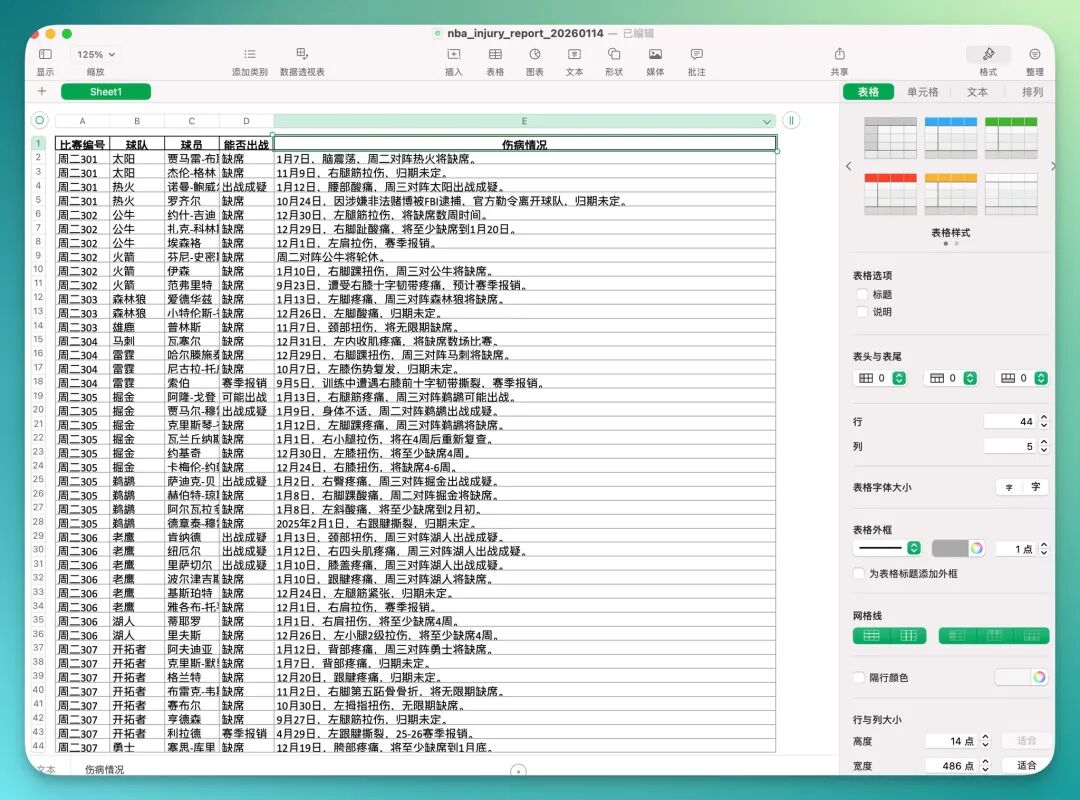Image resolution: width=1080 pixels, height=800 pixels.
Task: Switch to the 文本 inspector tab
Action: 977,92
